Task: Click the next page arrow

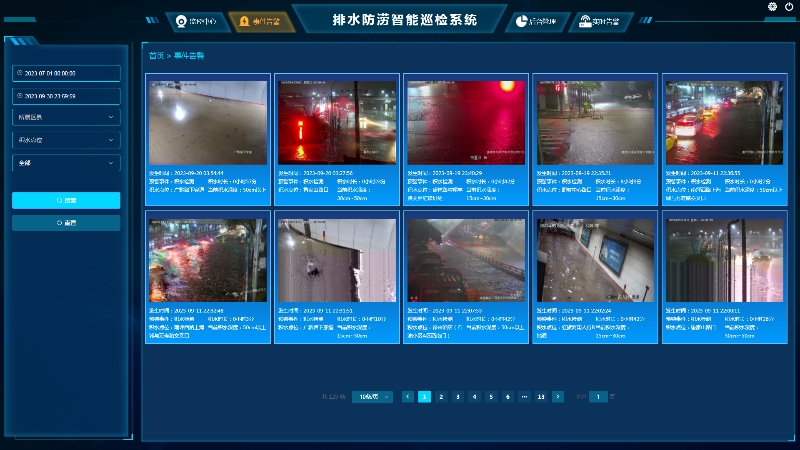Action: pyautogui.click(x=558, y=397)
